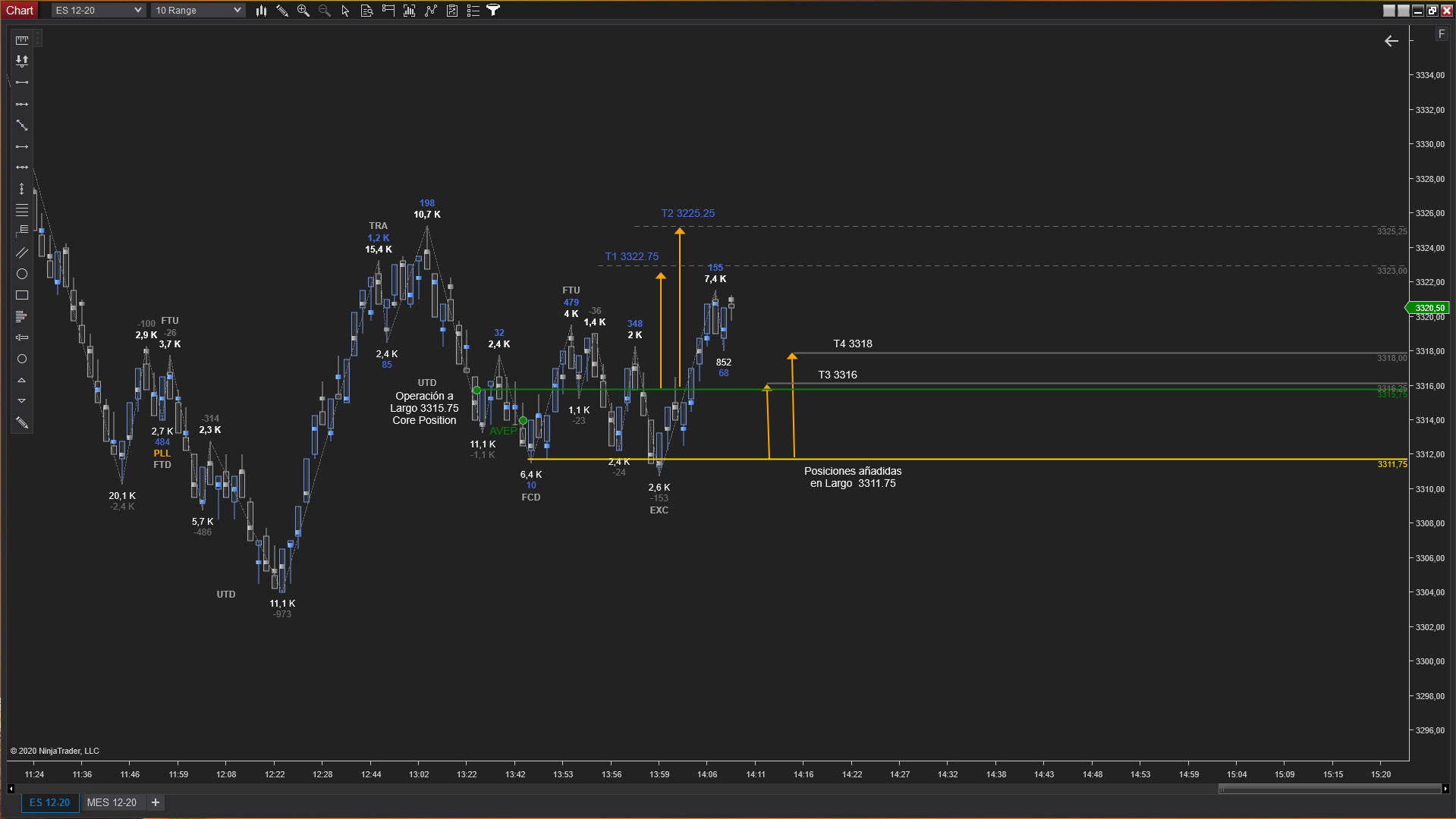Click the green 3320,50 current price marker
The image size is (1456, 819).
1429,308
